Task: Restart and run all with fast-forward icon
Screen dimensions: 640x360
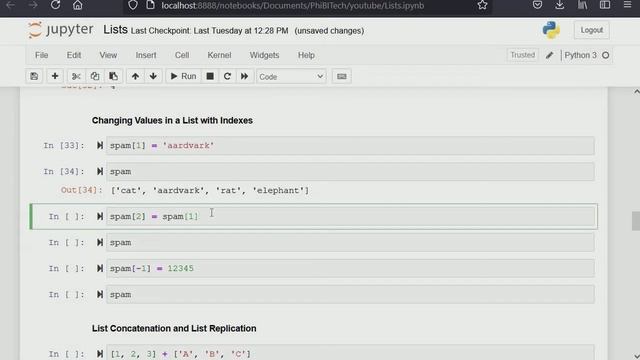Action: [244, 76]
